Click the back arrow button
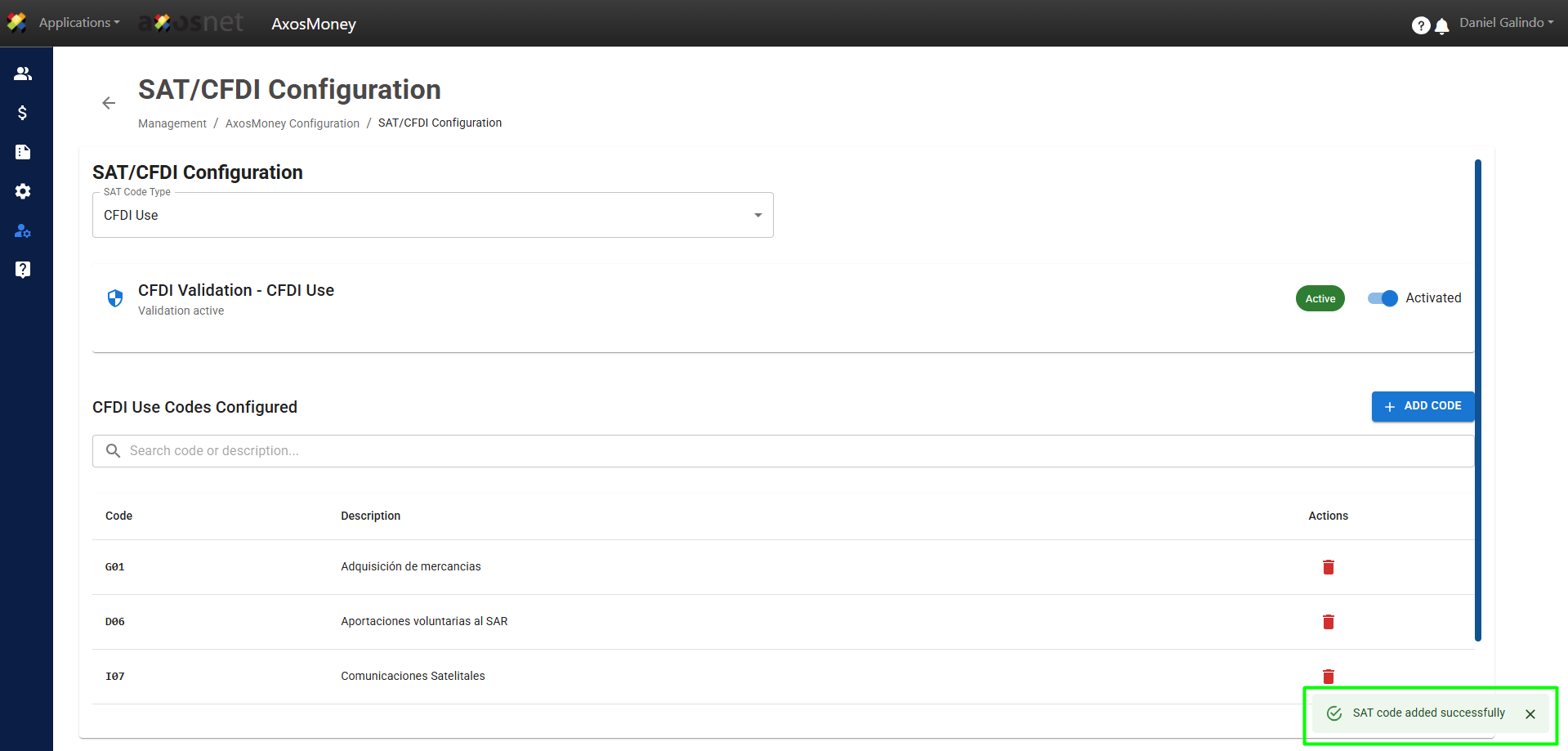1568x751 pixels. tap(109, 103)
